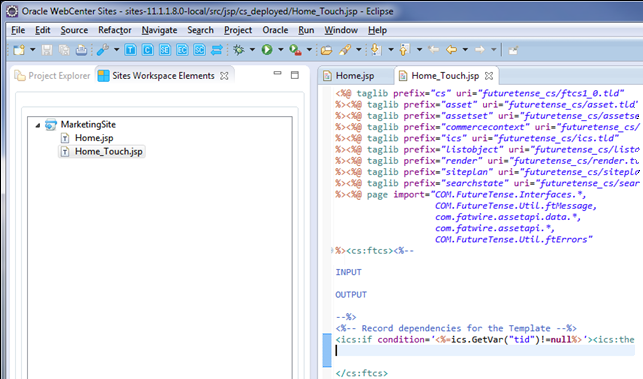Image resolution: width=643 pixels, height=379 pixels.
Task: Open the Back navigation history dropdown
Action: click(465, 50)
